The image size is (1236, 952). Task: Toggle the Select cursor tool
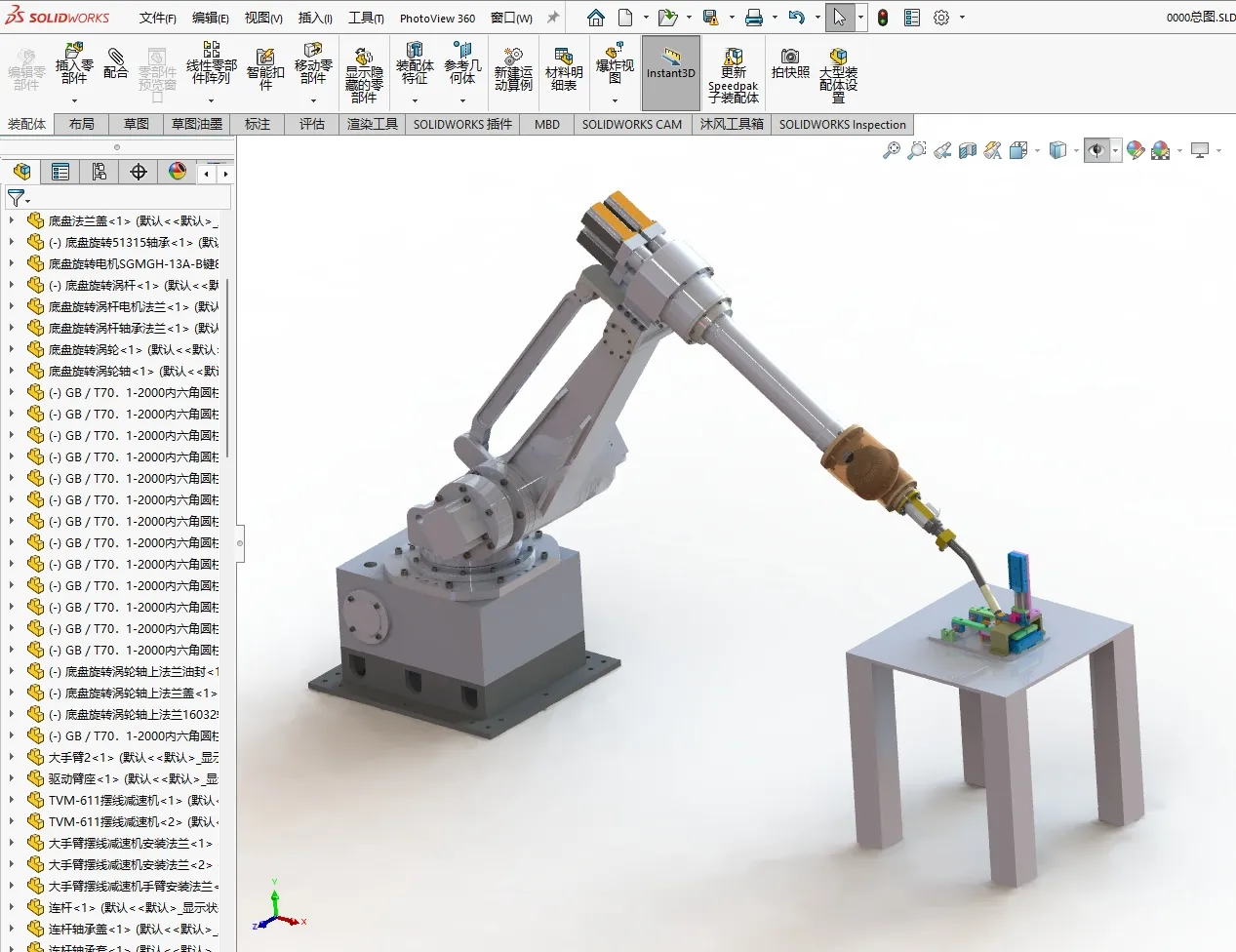tap(839, 18)
